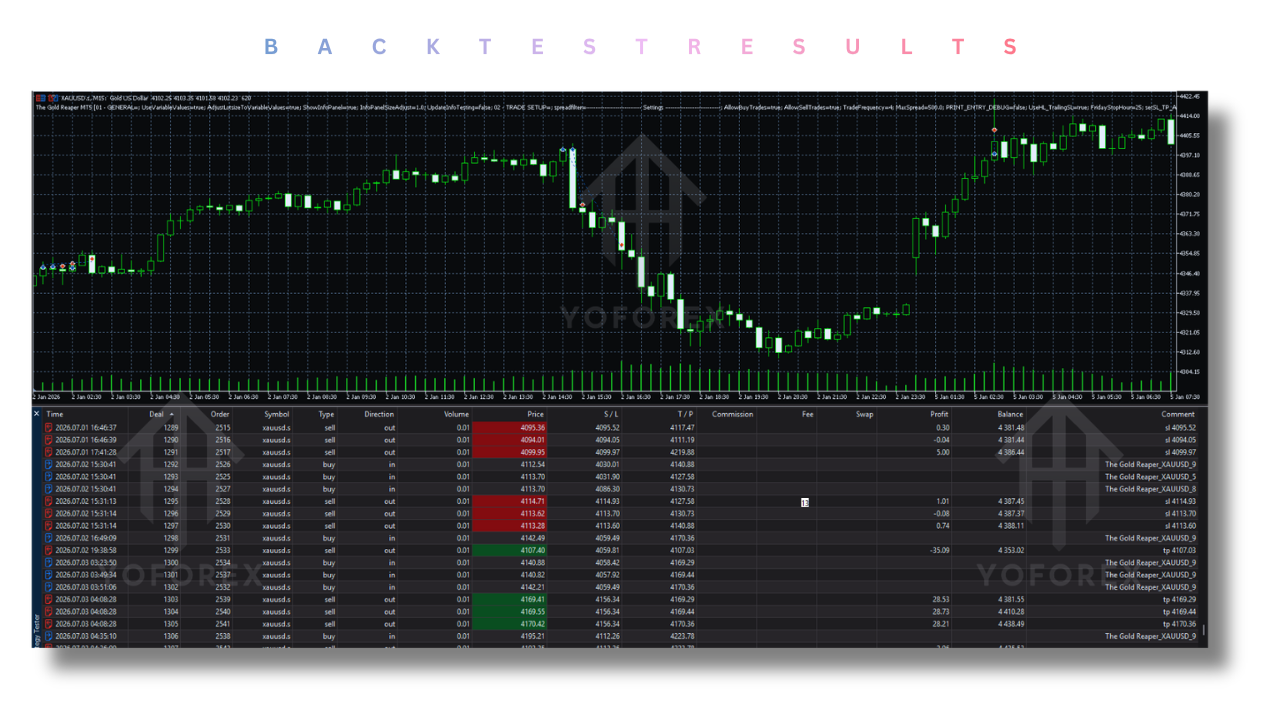Image resolution: width=1280 pixels, height=720 pixels.
Task: Click the time cell 2026.07.03 03:23:50
Action: point(86,562)
